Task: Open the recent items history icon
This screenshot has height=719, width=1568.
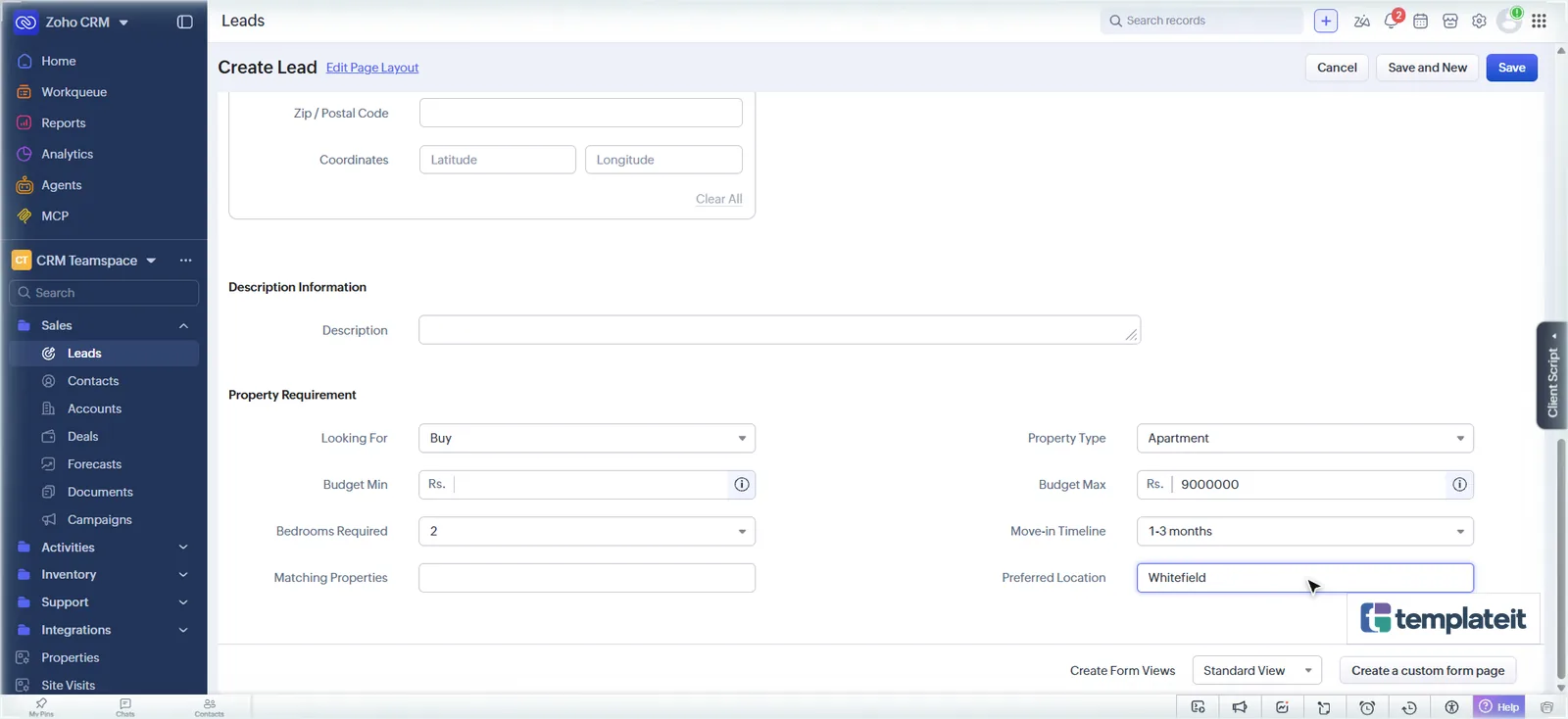Action: [x=1409, y=707]
